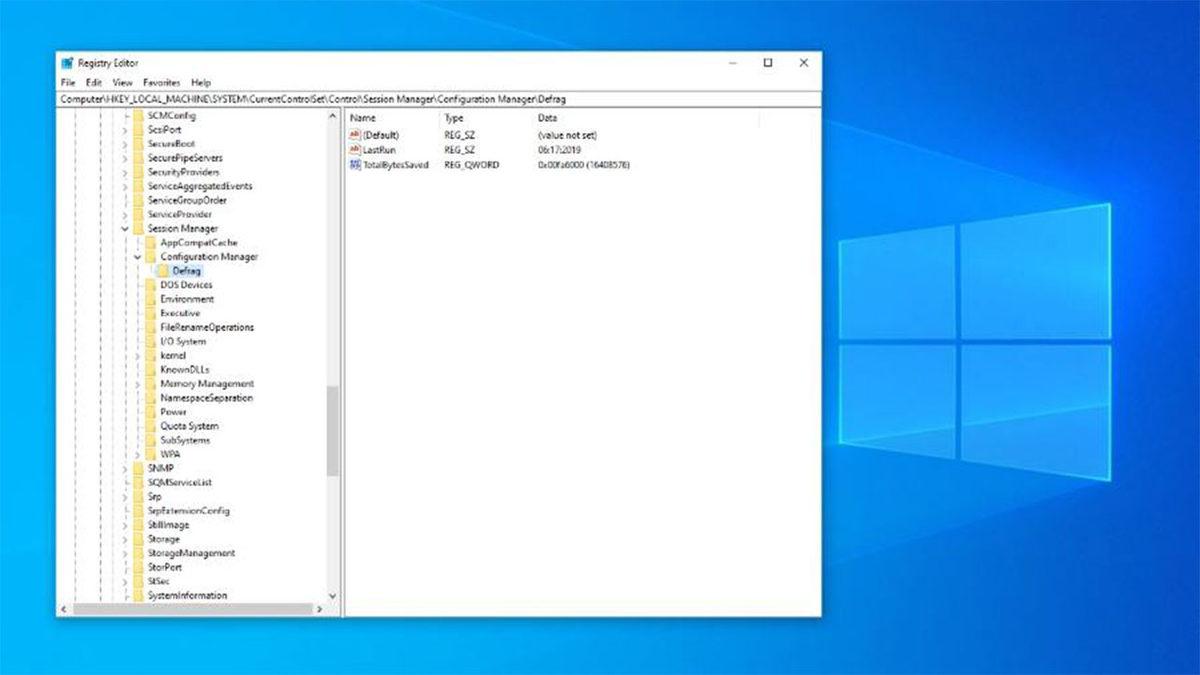This screenshot has width=1200, height=675.
Task: Click the Session Manager folder icon
Action: pyautogui.click(x=138, y=228)
